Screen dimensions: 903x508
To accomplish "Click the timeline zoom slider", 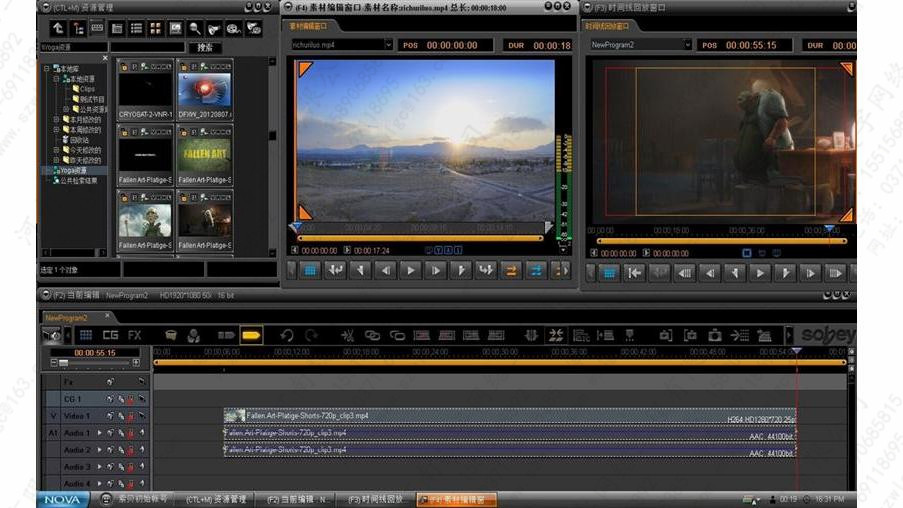I will [64, 363].
